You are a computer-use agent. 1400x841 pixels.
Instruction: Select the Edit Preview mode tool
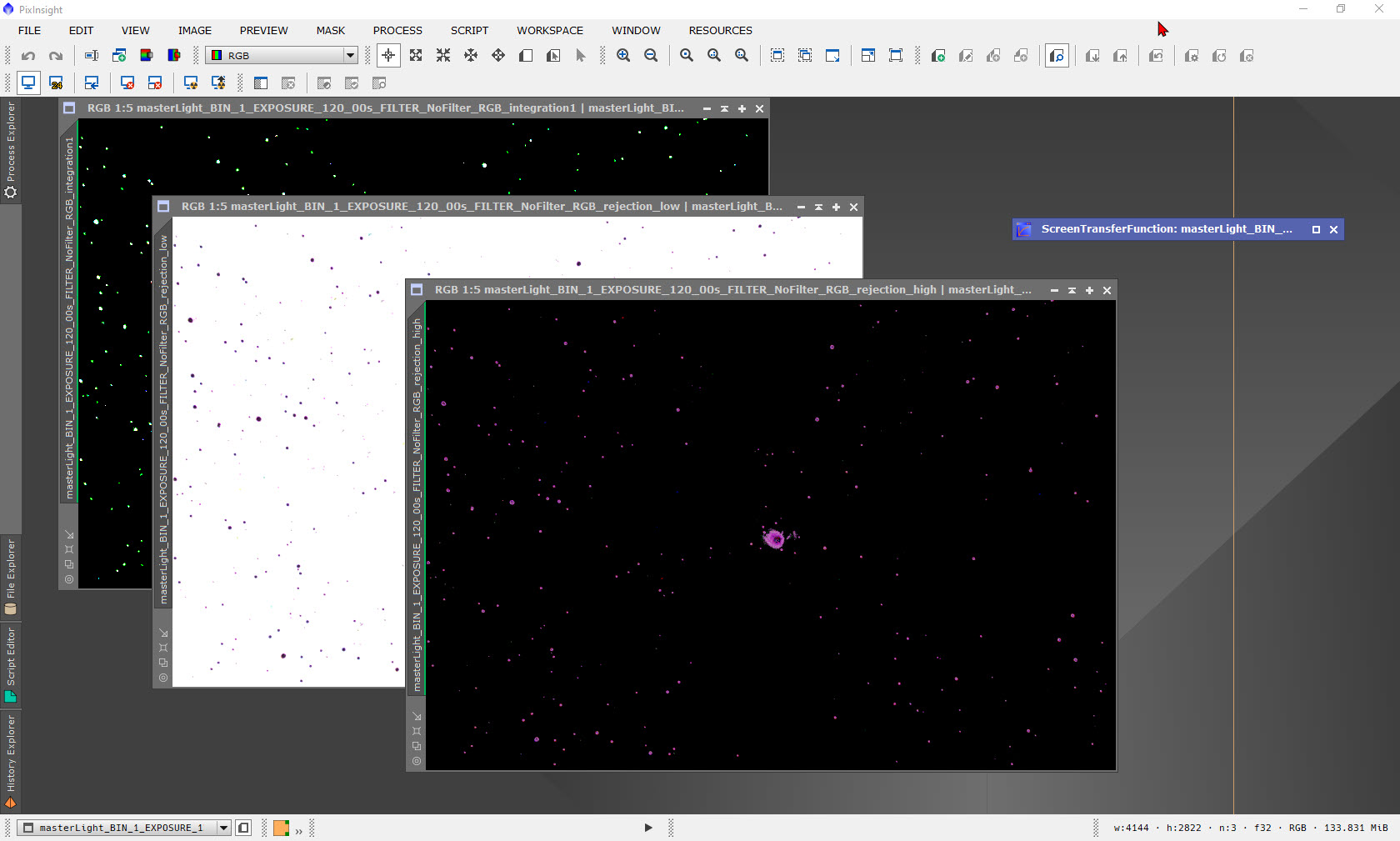(553, 56)
